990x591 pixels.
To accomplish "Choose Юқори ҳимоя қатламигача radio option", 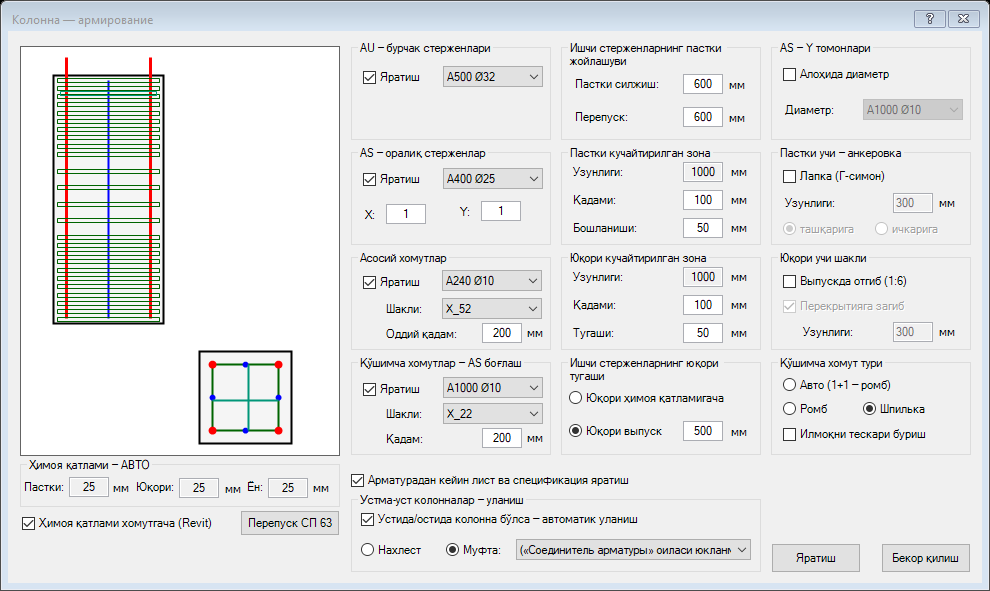I will click(x=575, y=398).
